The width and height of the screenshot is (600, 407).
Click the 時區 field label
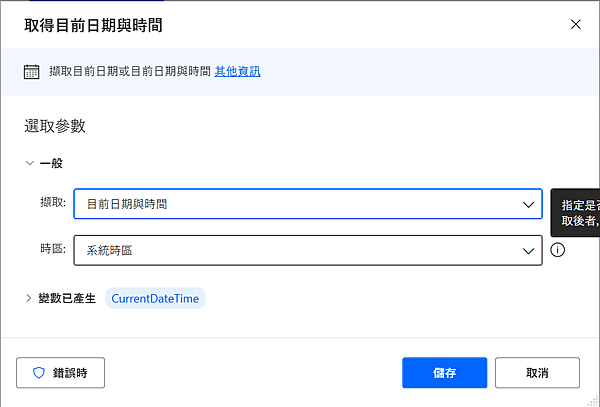[53, 249]
